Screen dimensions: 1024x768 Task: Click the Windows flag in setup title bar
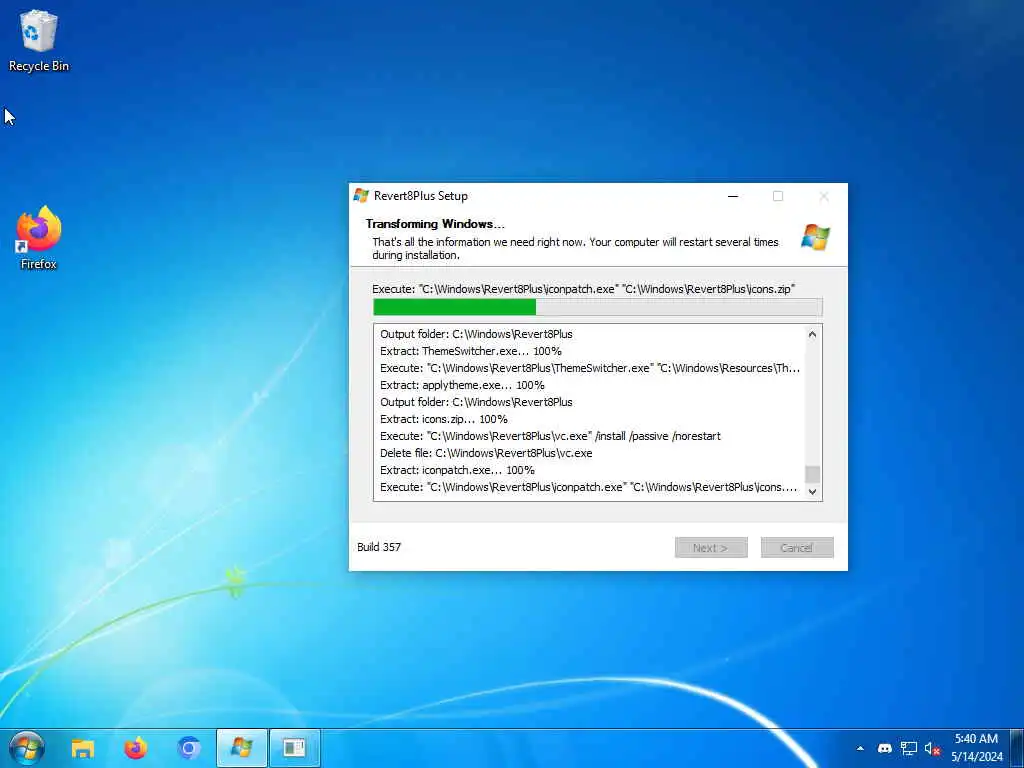pos(361,195)
